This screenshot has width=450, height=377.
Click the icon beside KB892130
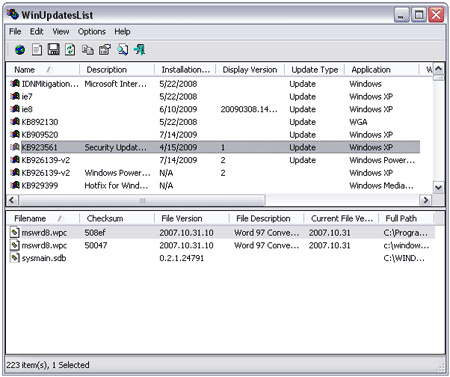point(15,121)
